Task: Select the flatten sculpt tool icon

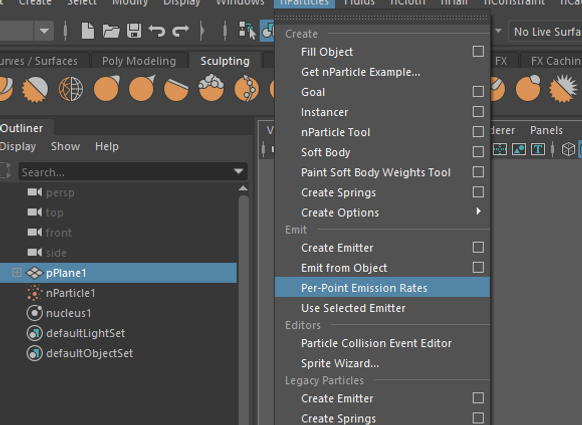Action: click(x=176, y=89)
